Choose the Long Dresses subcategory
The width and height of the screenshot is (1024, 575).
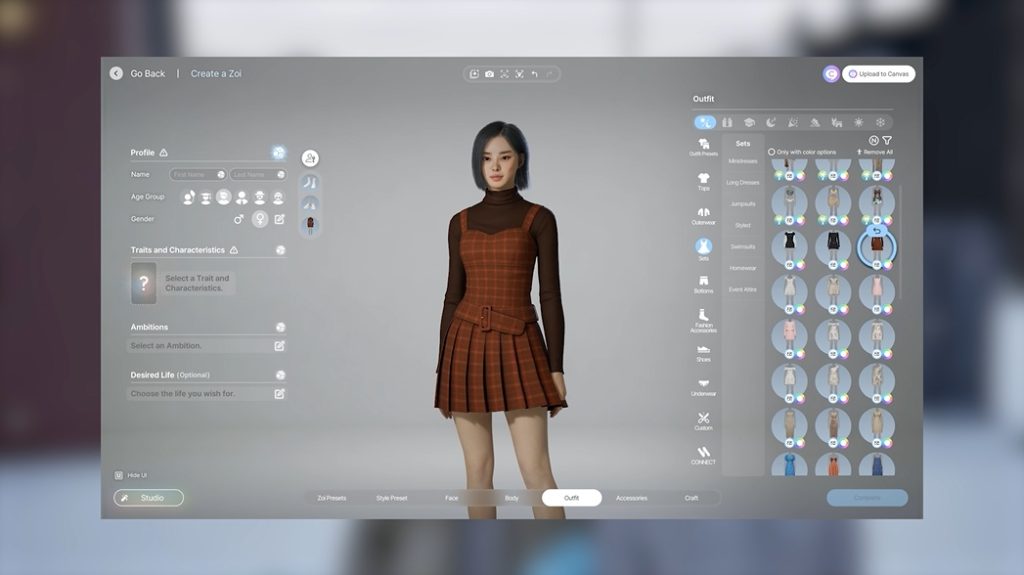(x=743, y=182)
